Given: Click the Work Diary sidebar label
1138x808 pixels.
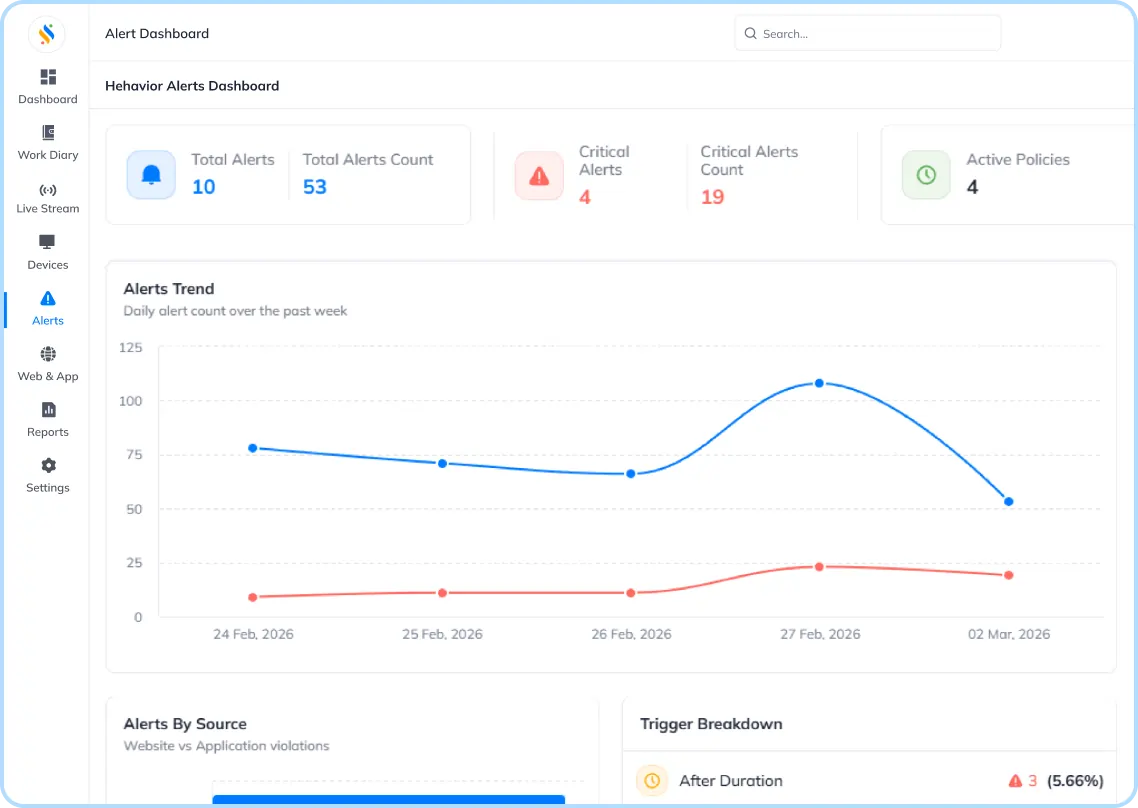Looking at the screenshot, I should [x=48, y=155].
